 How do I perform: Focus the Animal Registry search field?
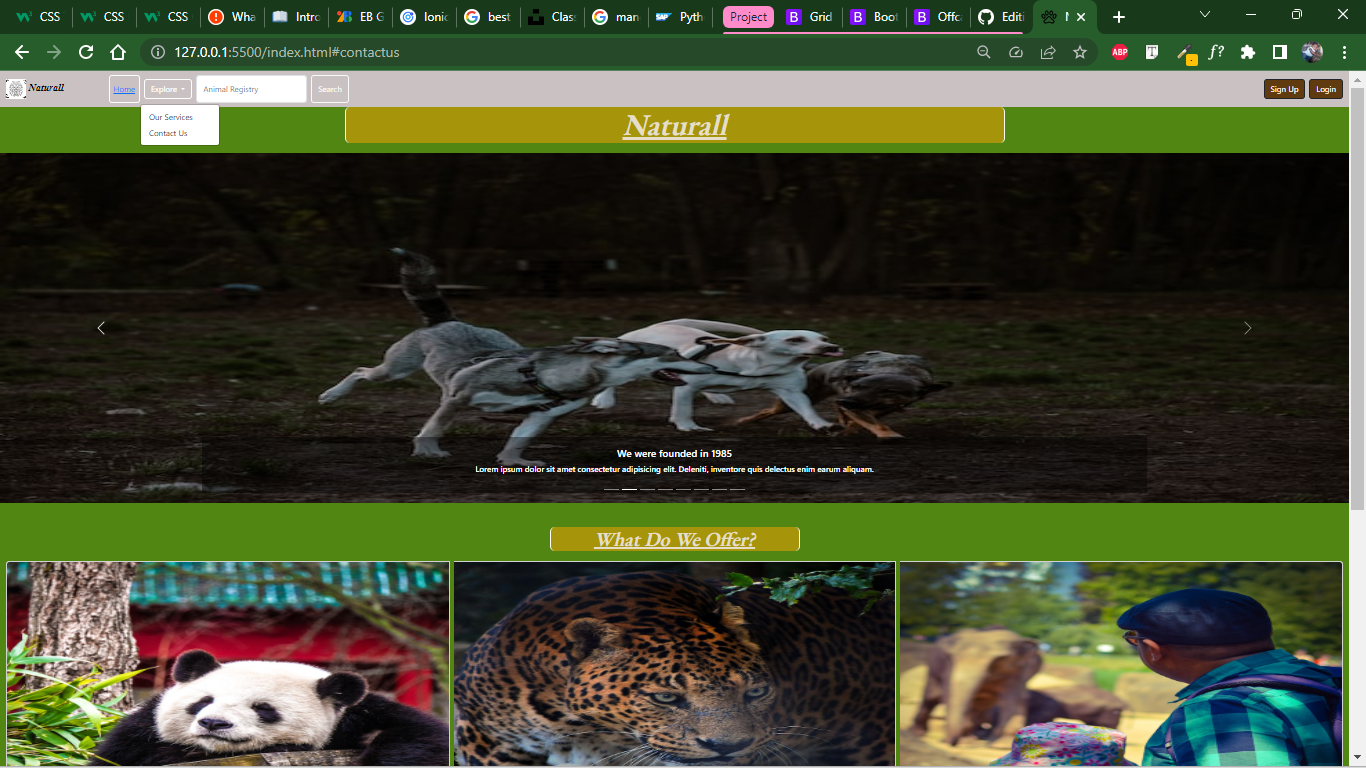click(252, 89)
